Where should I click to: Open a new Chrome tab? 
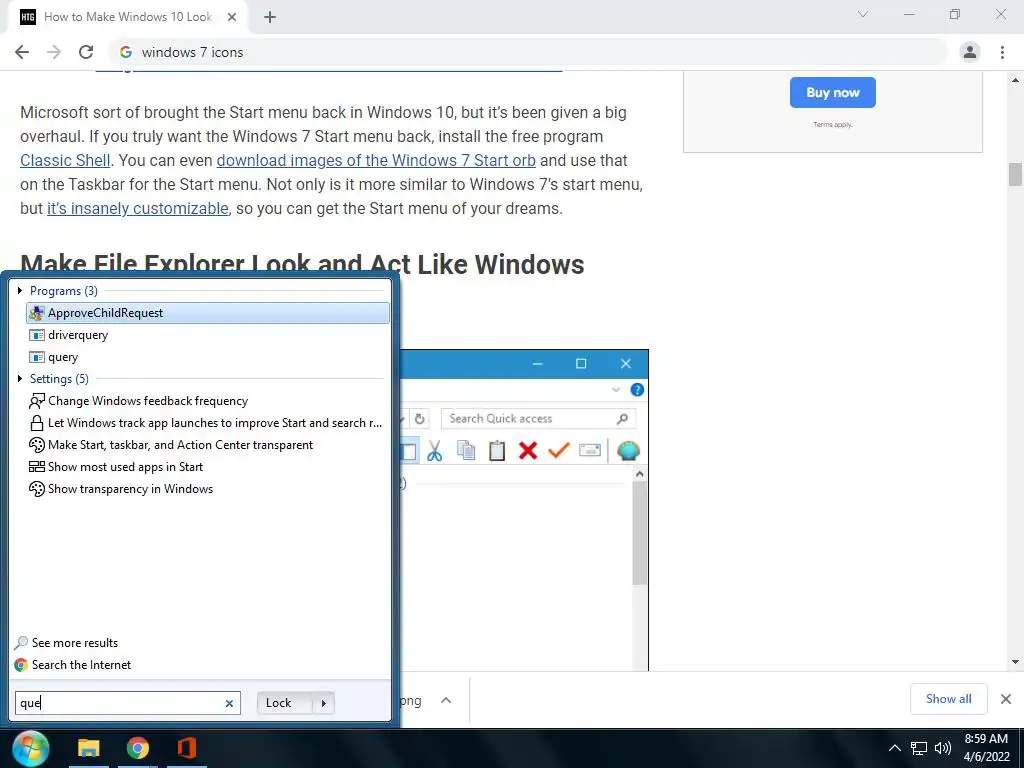pyautogui.click(x=270, y=18)
